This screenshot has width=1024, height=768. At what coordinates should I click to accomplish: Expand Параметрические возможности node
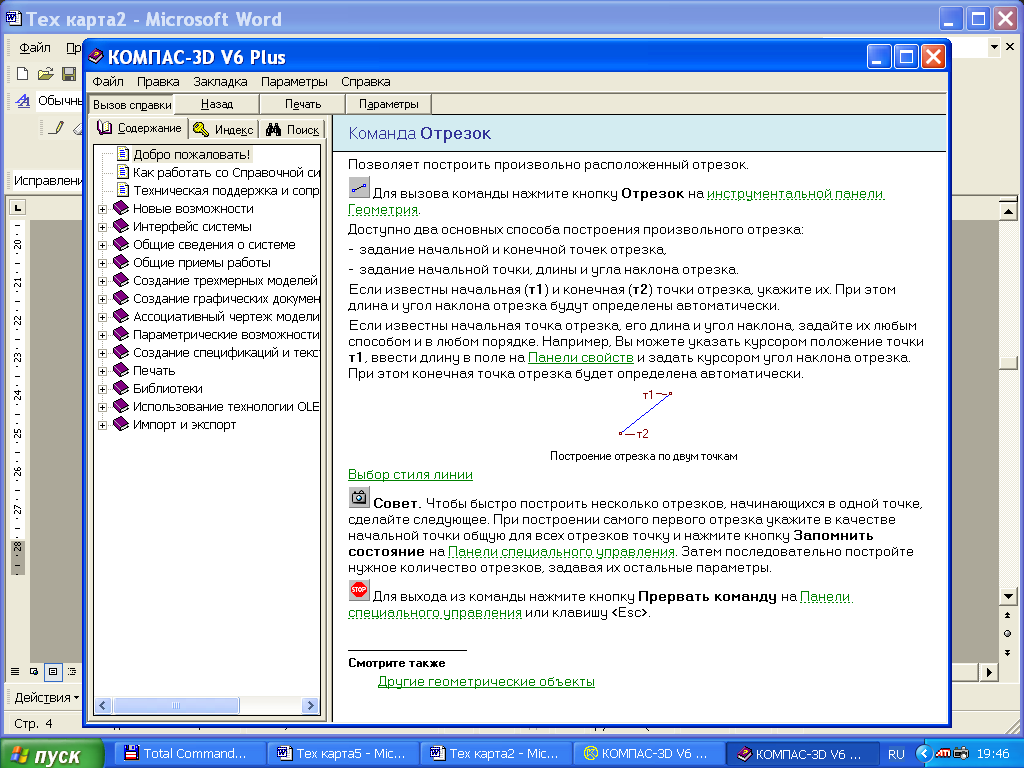(103, 336)
